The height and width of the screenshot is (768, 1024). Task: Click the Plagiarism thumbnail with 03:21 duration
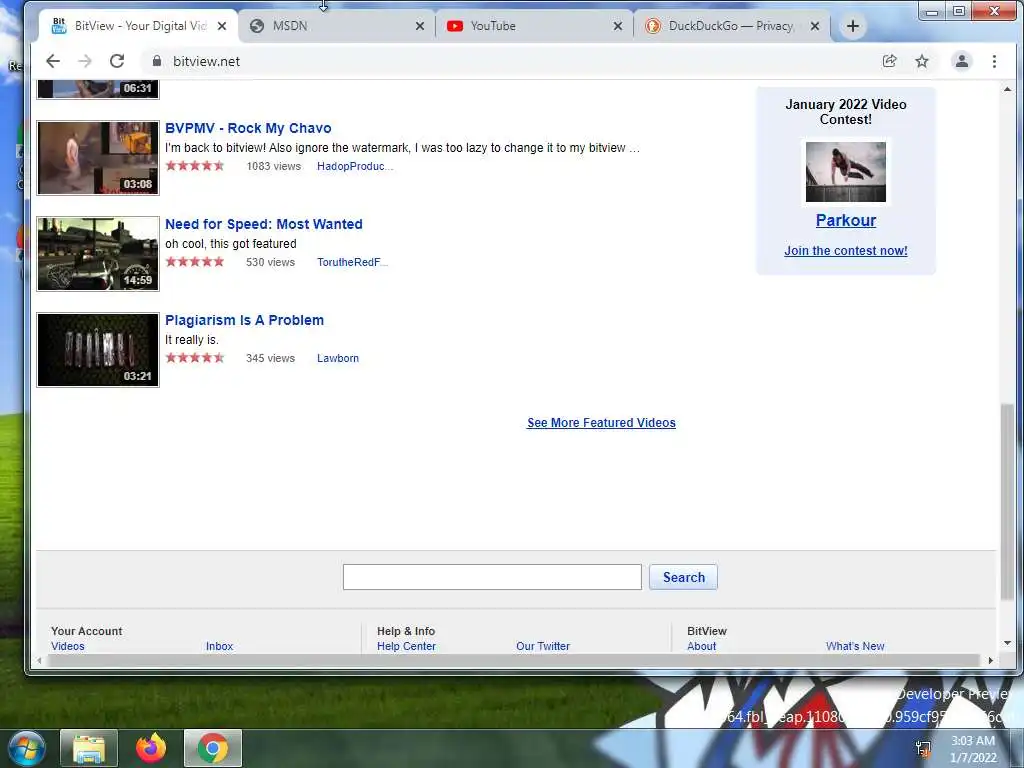click(98, 350)
